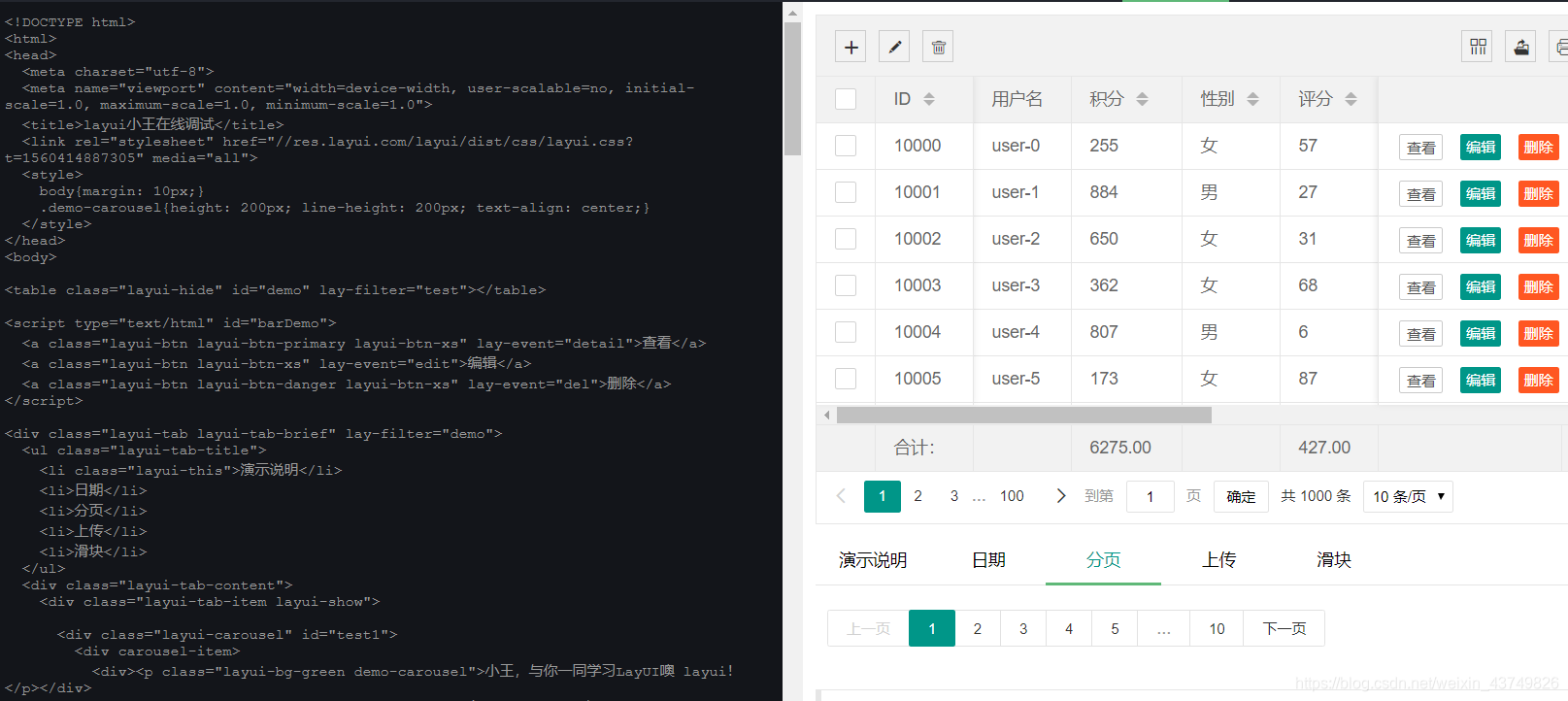The height and width of the screenshot is (701, 1568).
Task: Click 编辑 for user-3
Action: pyautogui.click(x=1481, y=287)
